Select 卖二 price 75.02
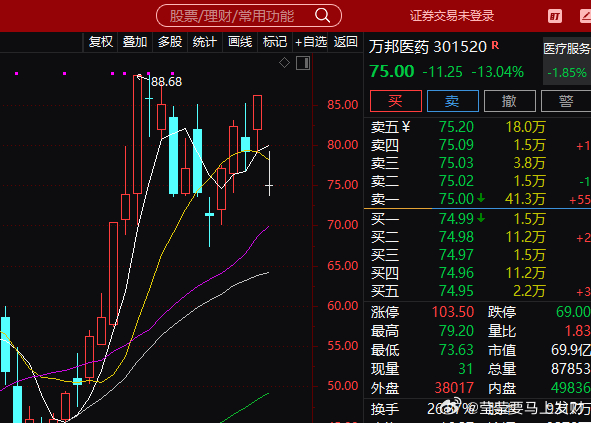Image resolution: width=591 pixels, height=423 pixels. pyautogui.click(x=456, y=181)
